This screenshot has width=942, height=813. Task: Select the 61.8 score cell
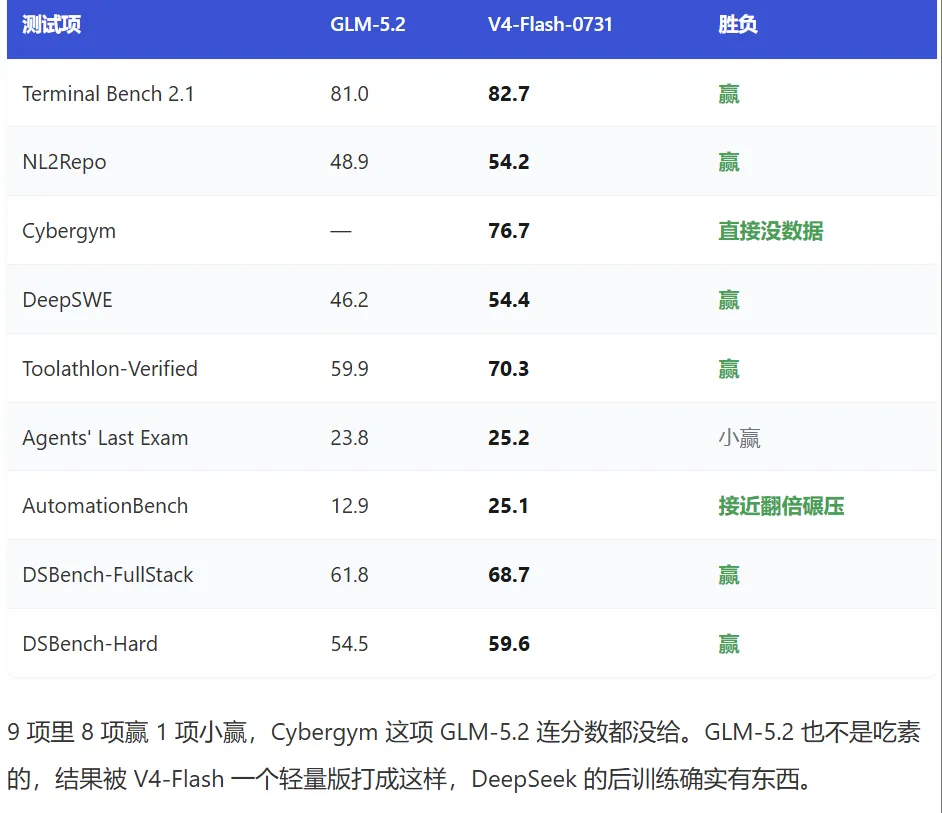349,575
